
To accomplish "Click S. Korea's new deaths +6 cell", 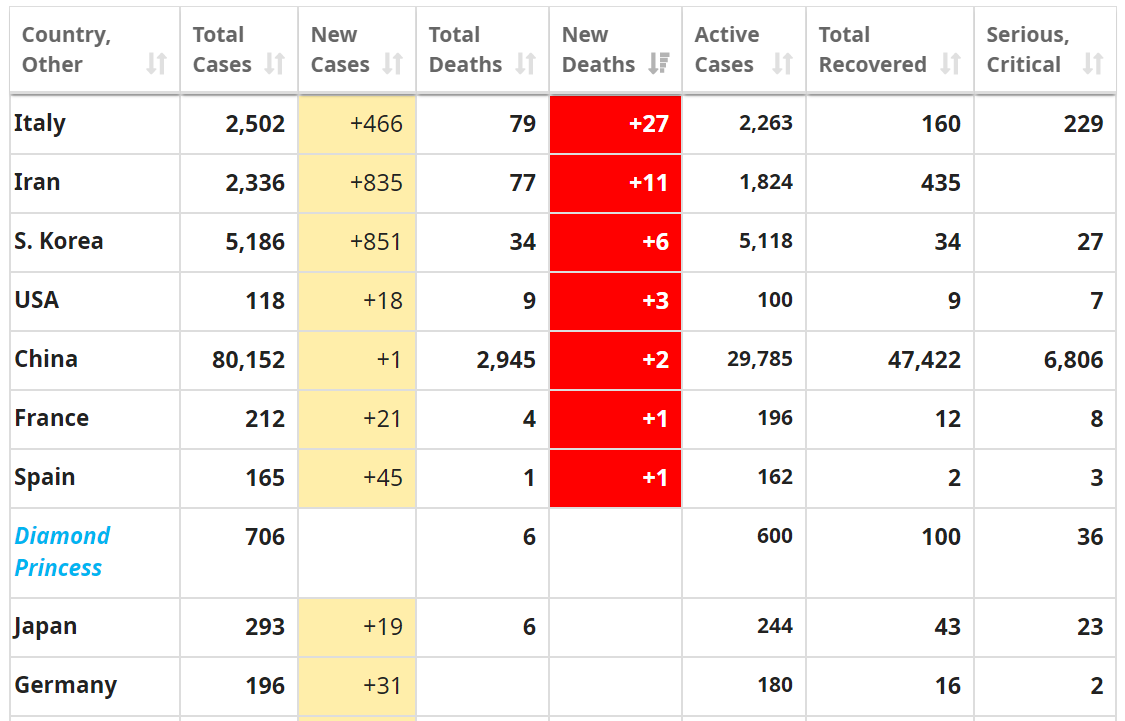I will click(616, 242).
